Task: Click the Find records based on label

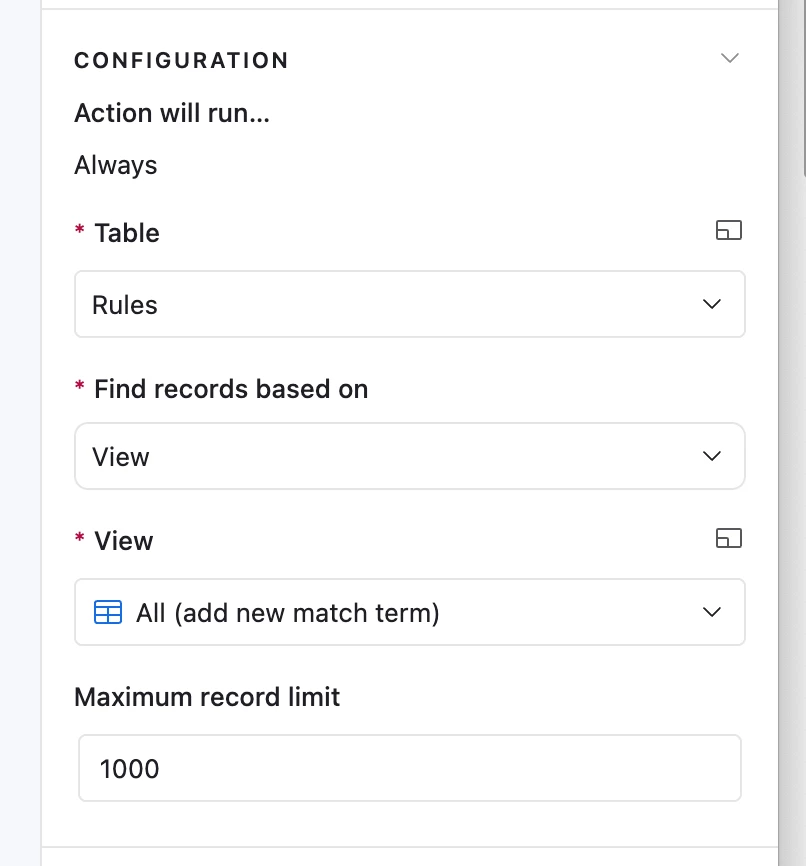Action: point(231,389)
